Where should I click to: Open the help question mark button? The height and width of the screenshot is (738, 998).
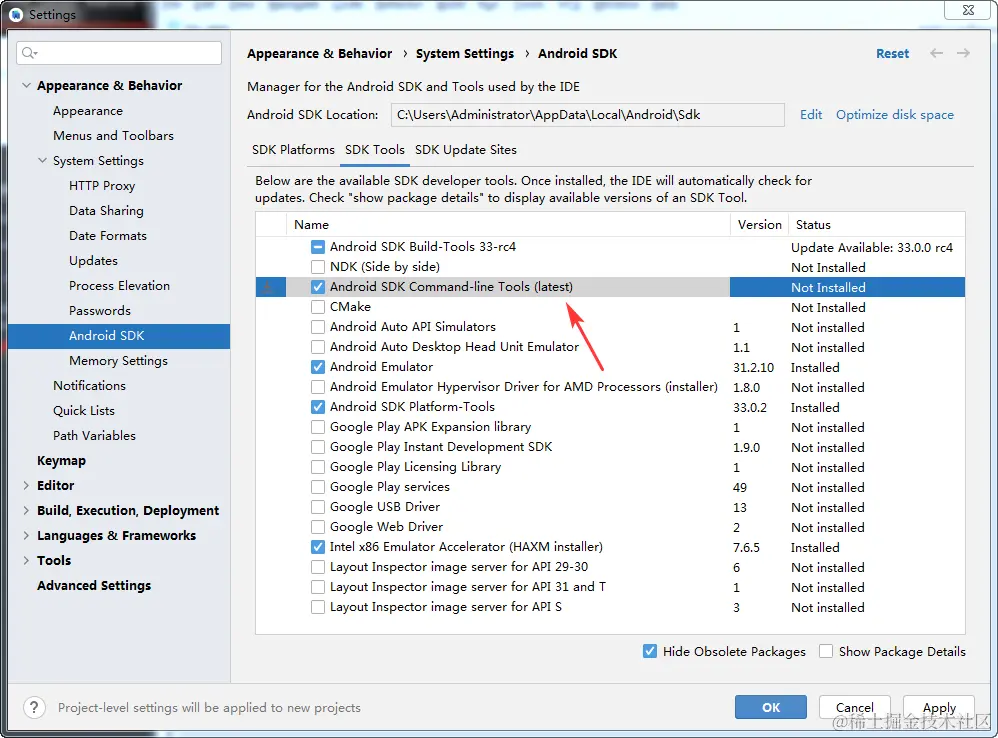click(34, 707)
